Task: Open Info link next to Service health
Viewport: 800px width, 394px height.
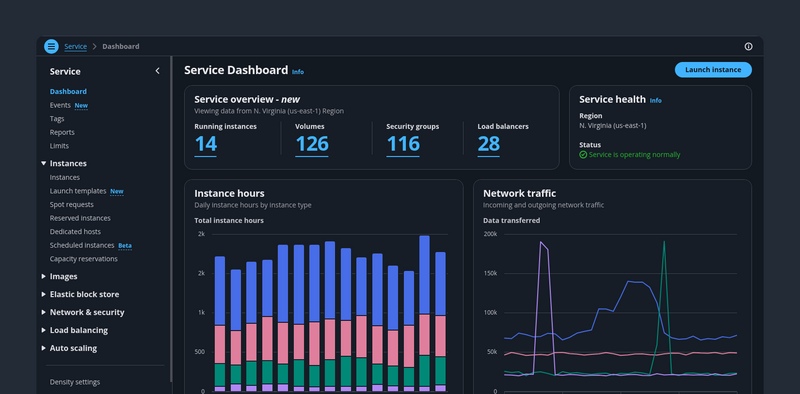Action: click(x=655, y=101)
